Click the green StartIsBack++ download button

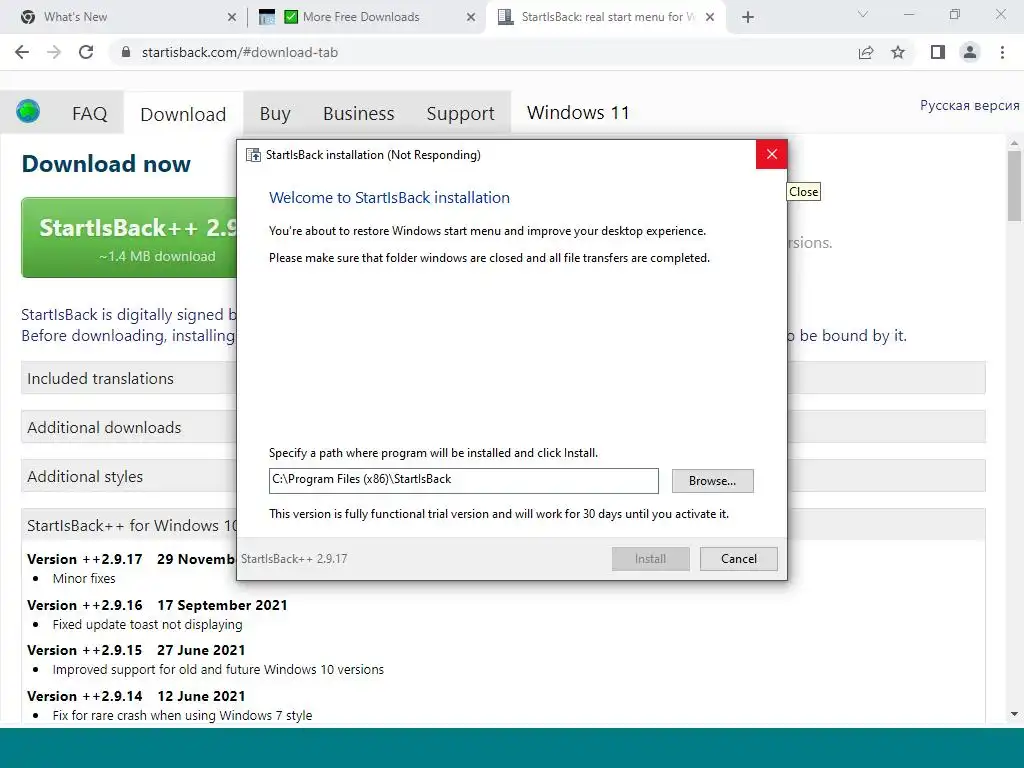(x=129, y=238)
